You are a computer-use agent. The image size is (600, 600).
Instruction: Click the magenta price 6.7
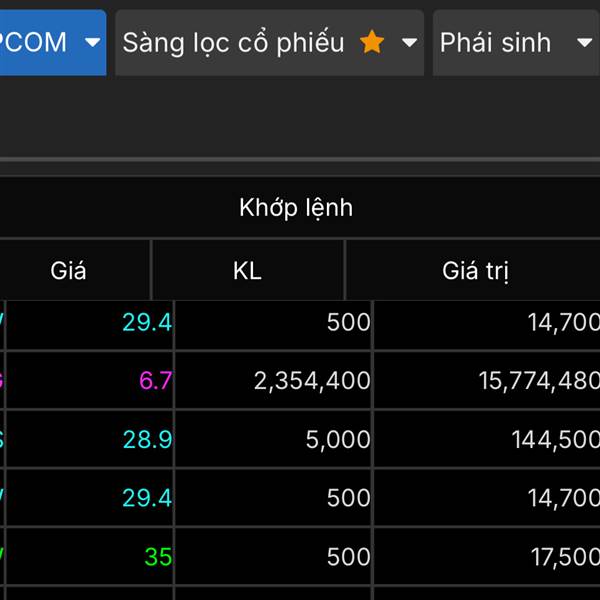(x=156, y=380)
